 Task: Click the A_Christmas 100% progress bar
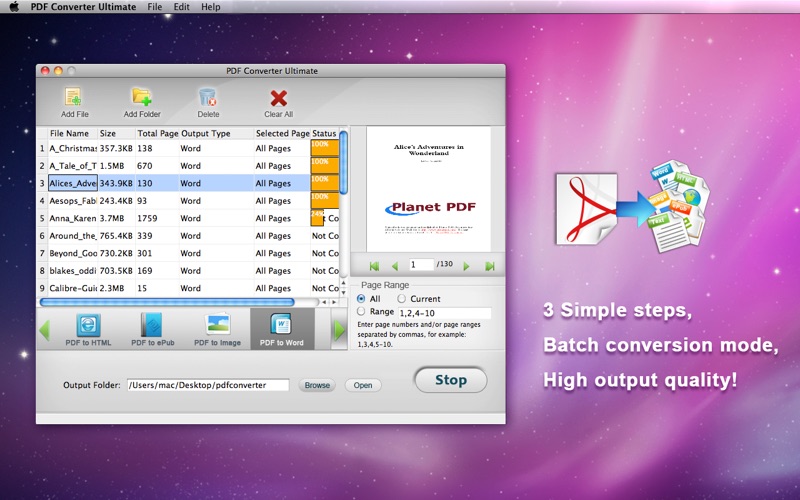(324, 148)
